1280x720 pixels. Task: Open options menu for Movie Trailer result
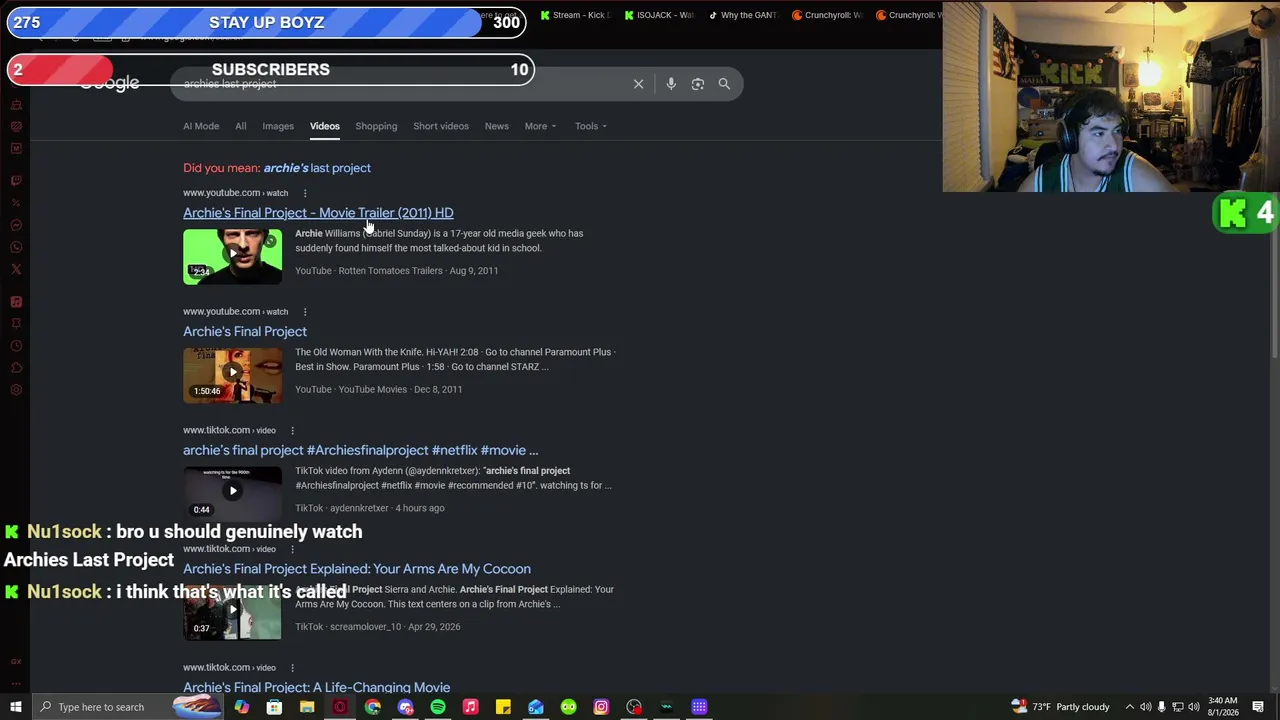(305, 193)
